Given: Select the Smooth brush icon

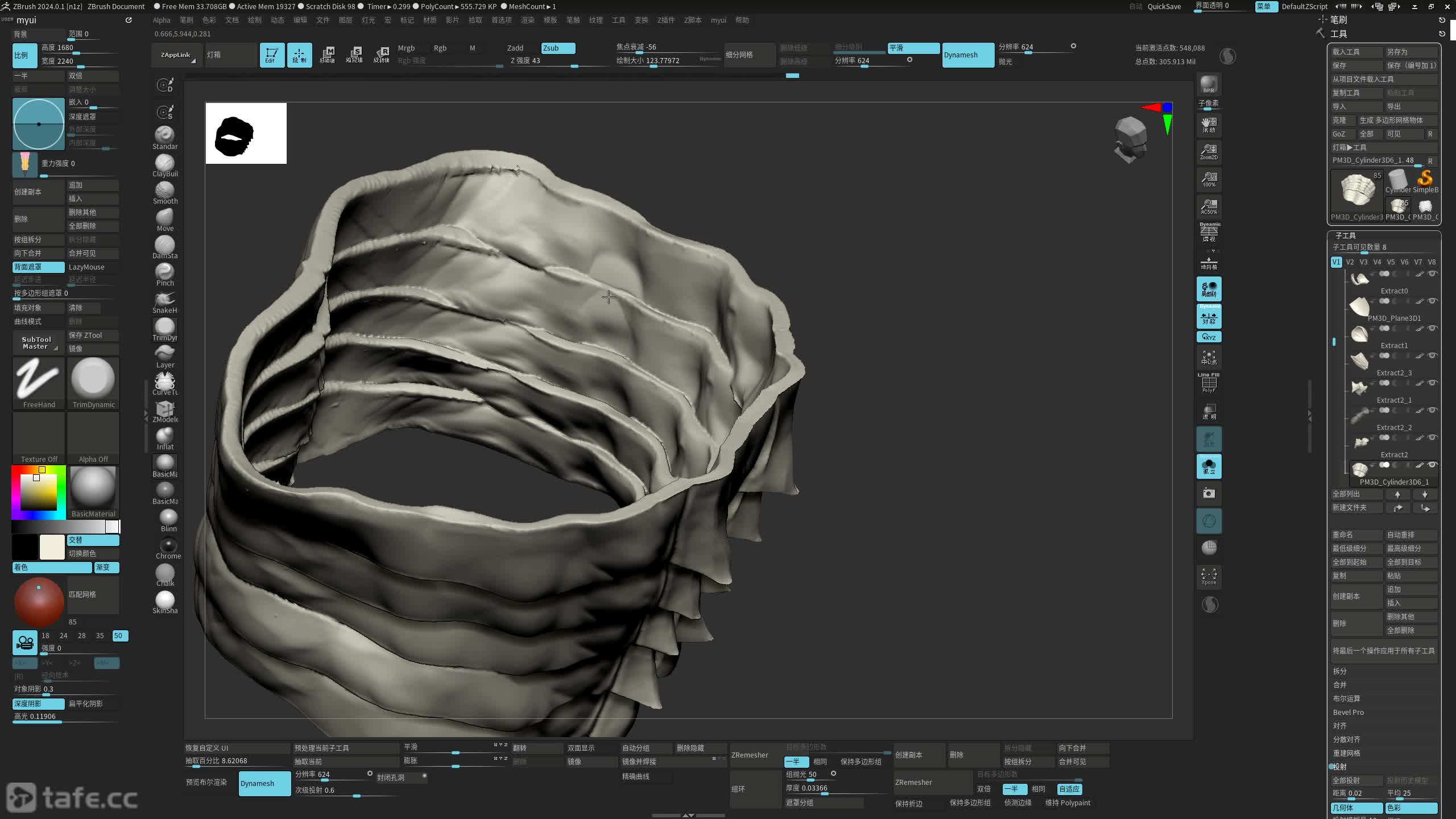Looking at the screenshot, I should [164, 191].
